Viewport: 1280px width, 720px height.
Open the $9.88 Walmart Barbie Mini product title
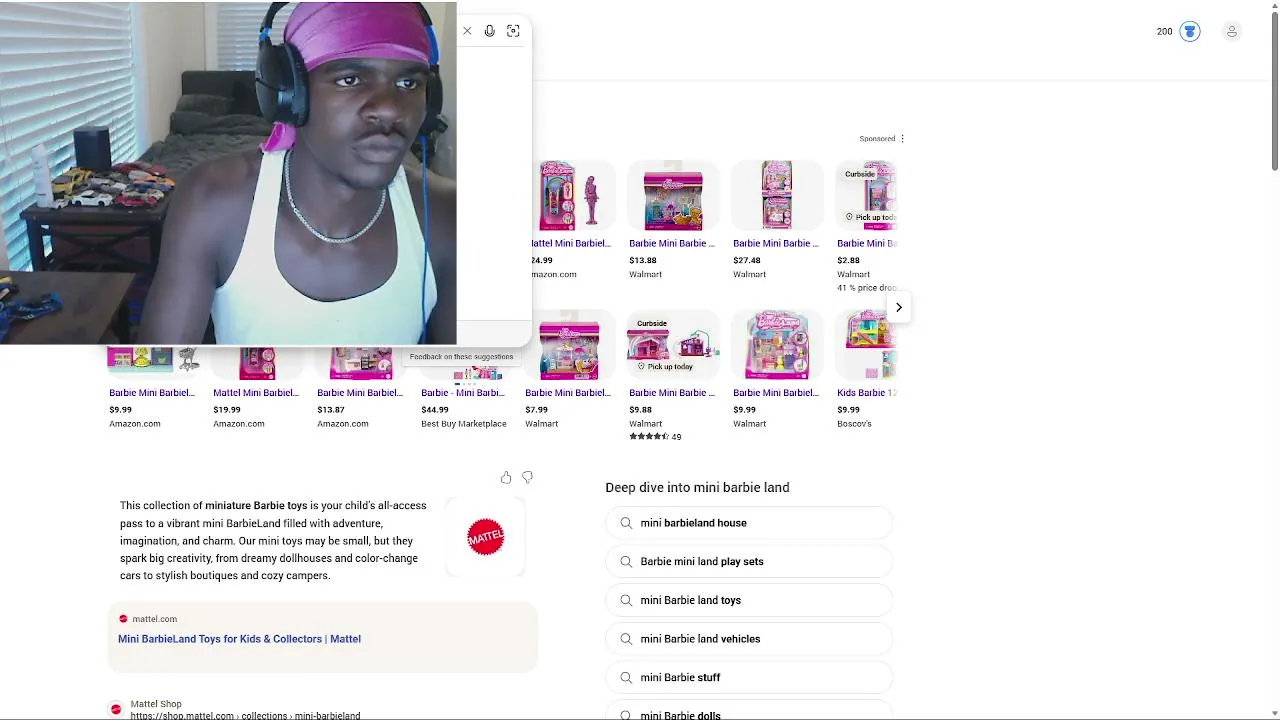click(672, 393)
